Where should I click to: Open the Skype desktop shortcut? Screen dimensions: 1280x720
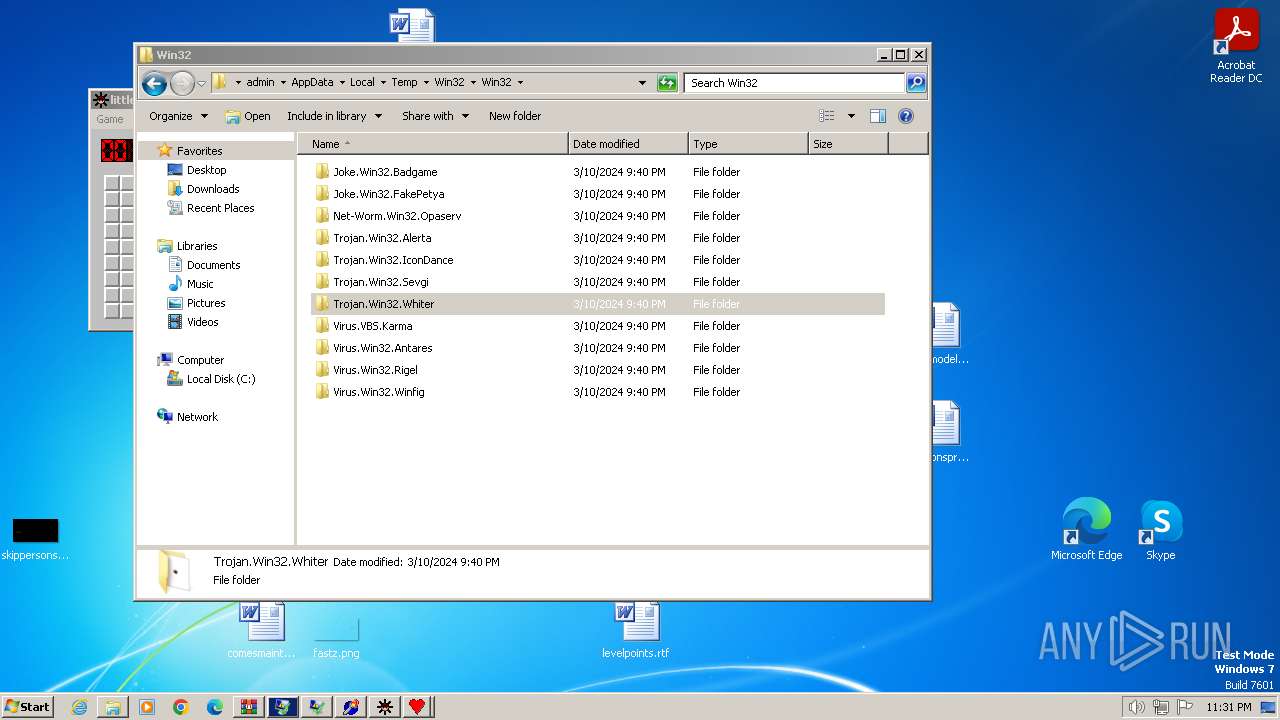pos(1161,530)
